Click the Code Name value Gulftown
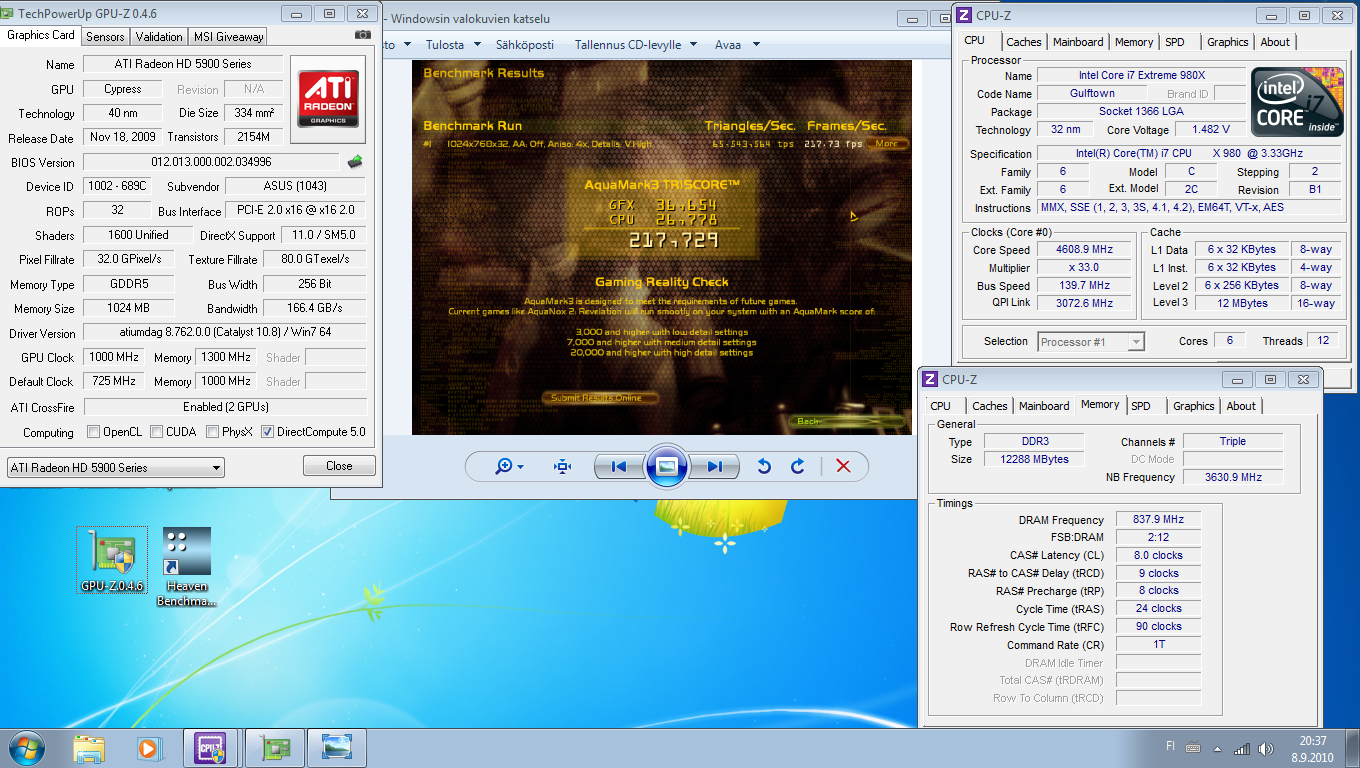Viewport: 1360px width, 768px height. (x=1092, y=94)
